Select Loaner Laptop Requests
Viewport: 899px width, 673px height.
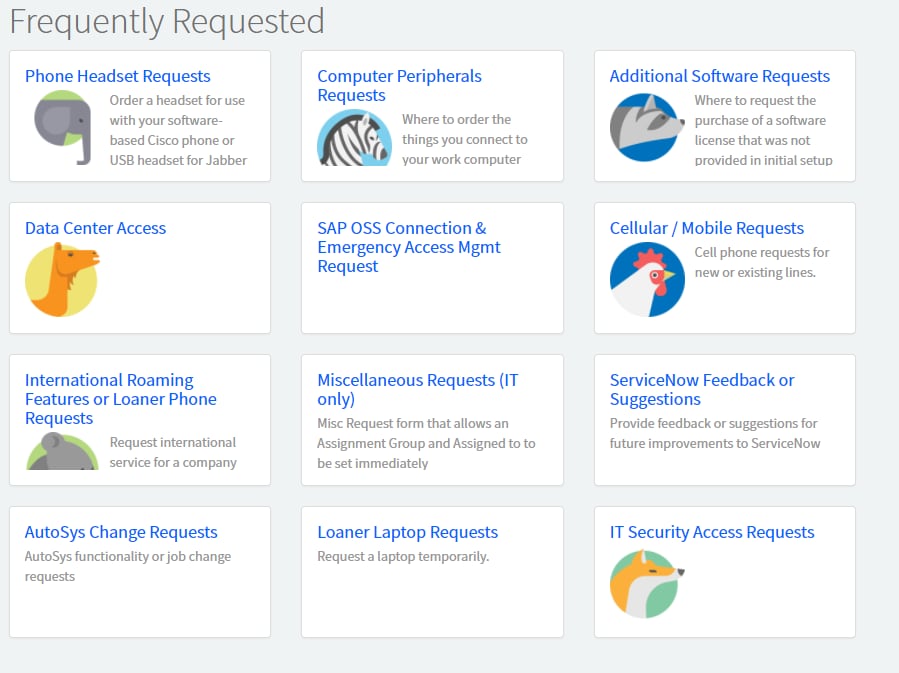[x=408, y=532]
